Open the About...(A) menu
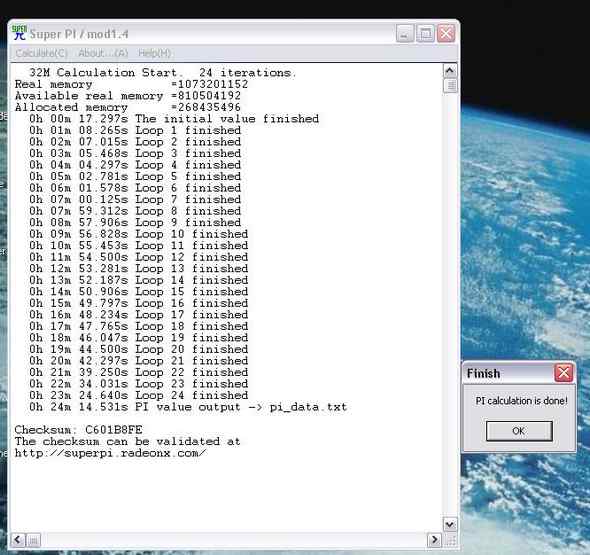 tap(103, 53)
